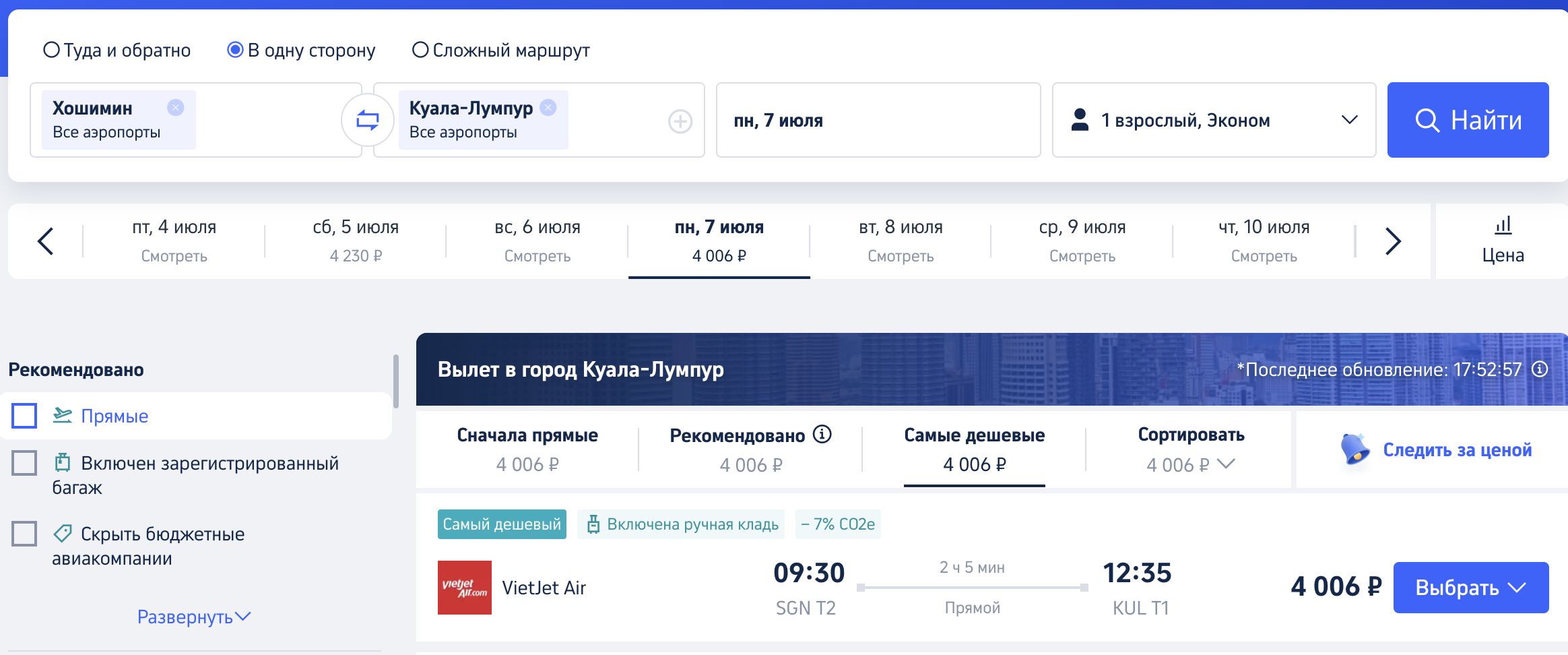Viewport: 1568px width, 655px height.
Task: Sort by 'Рекомендовано'
Action: pyautogui.click(x=750, y=449)
